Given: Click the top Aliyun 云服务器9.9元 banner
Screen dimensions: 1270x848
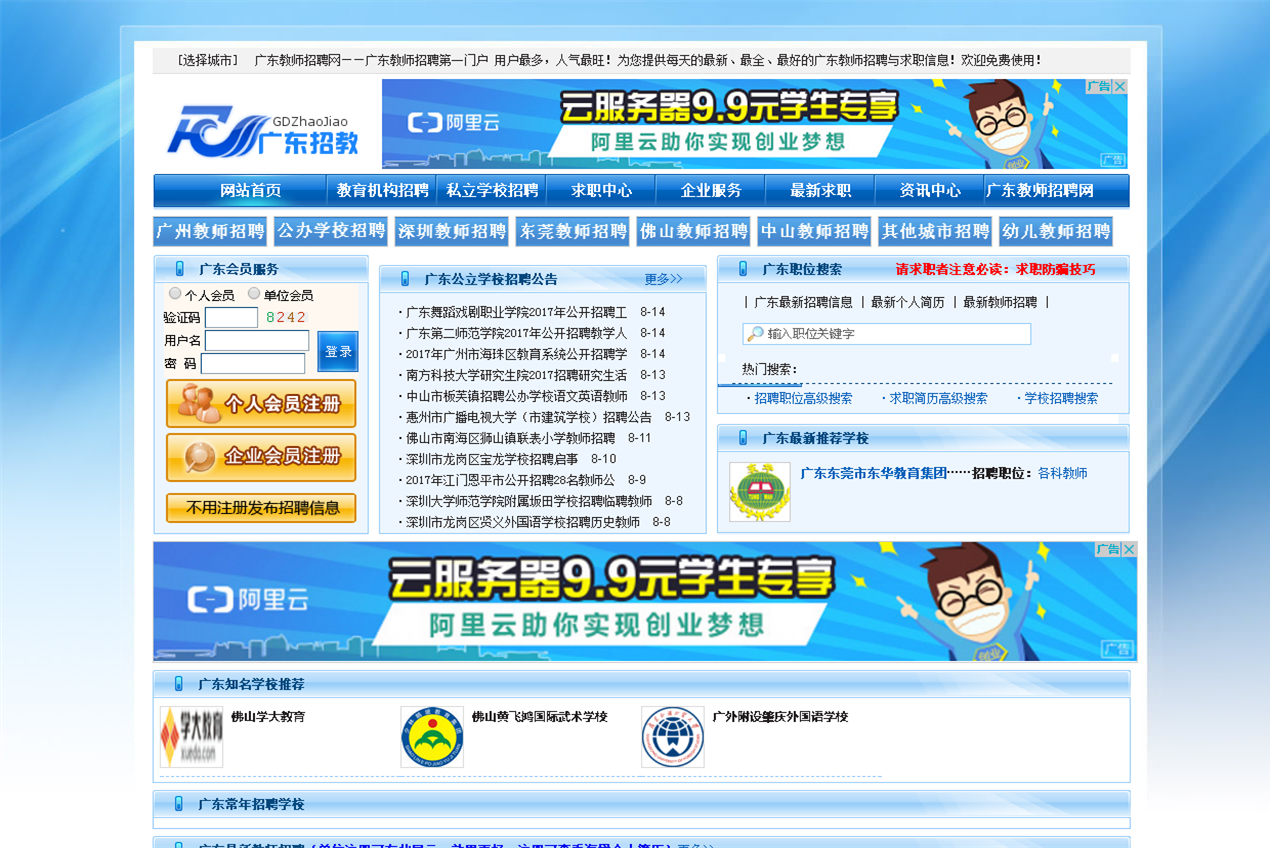Looking at the screenshot, I should [x=755, y=124].
